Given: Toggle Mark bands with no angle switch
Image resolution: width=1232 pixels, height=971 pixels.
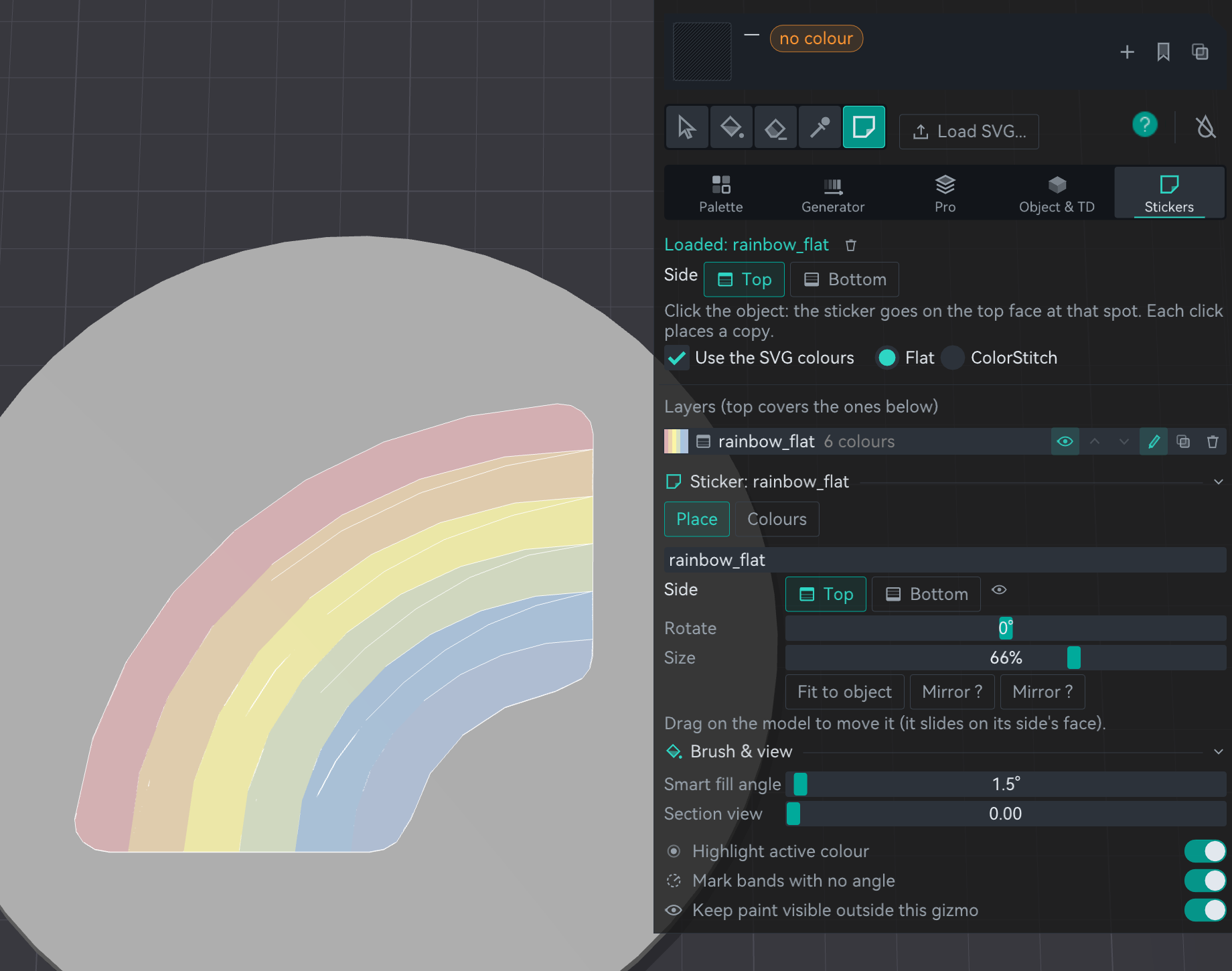Looking at the screenshot, I should 1205,881.
